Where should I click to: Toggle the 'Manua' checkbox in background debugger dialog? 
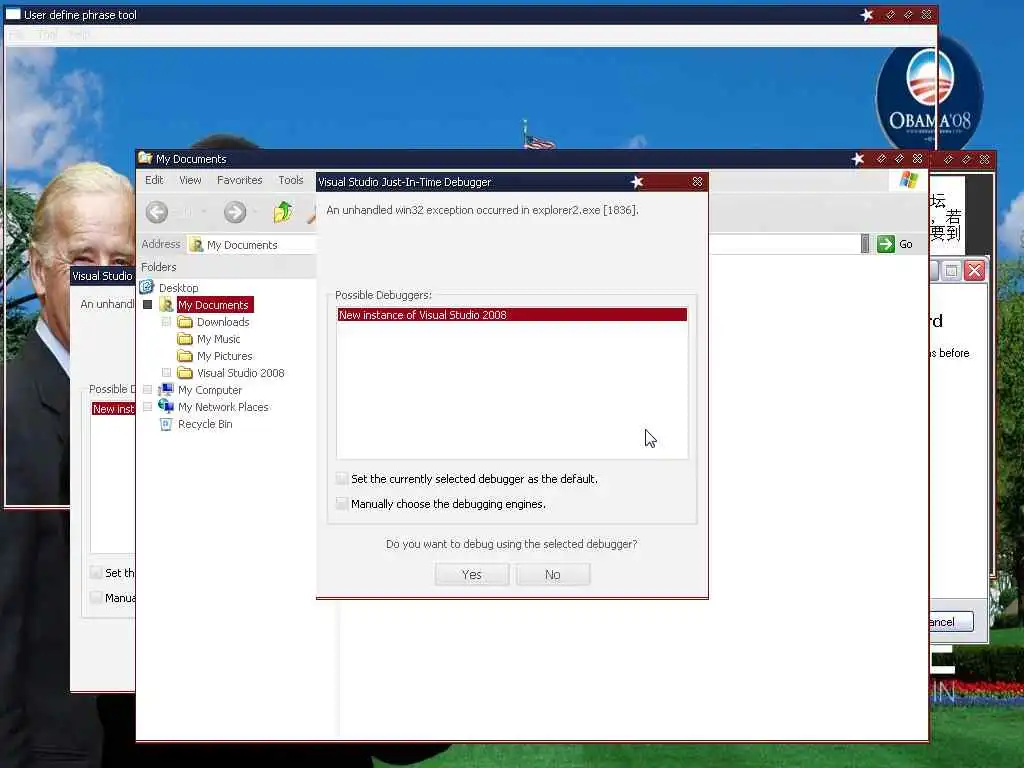(x=96, y=598)
